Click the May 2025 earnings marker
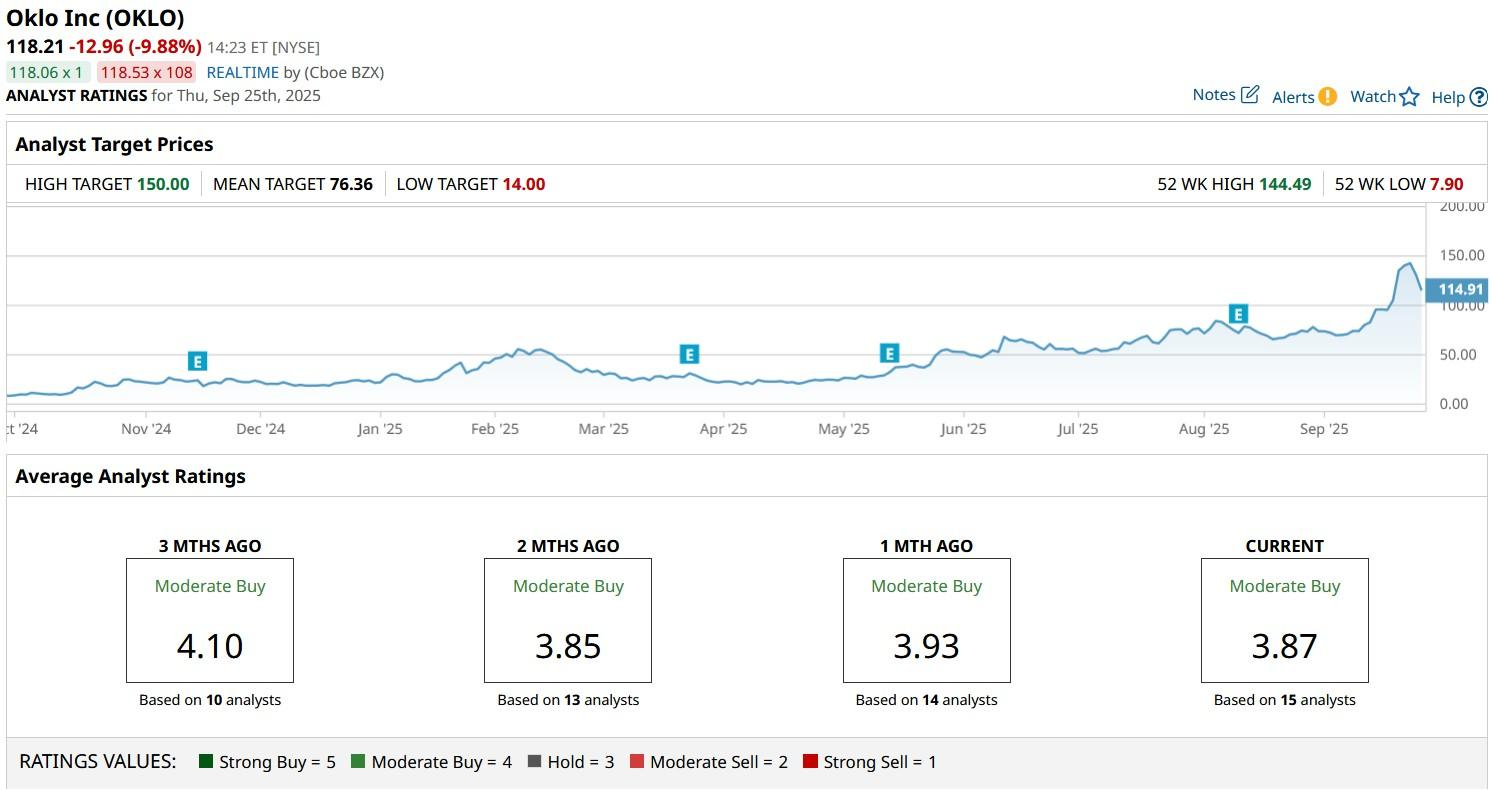 tap(889, 353)
